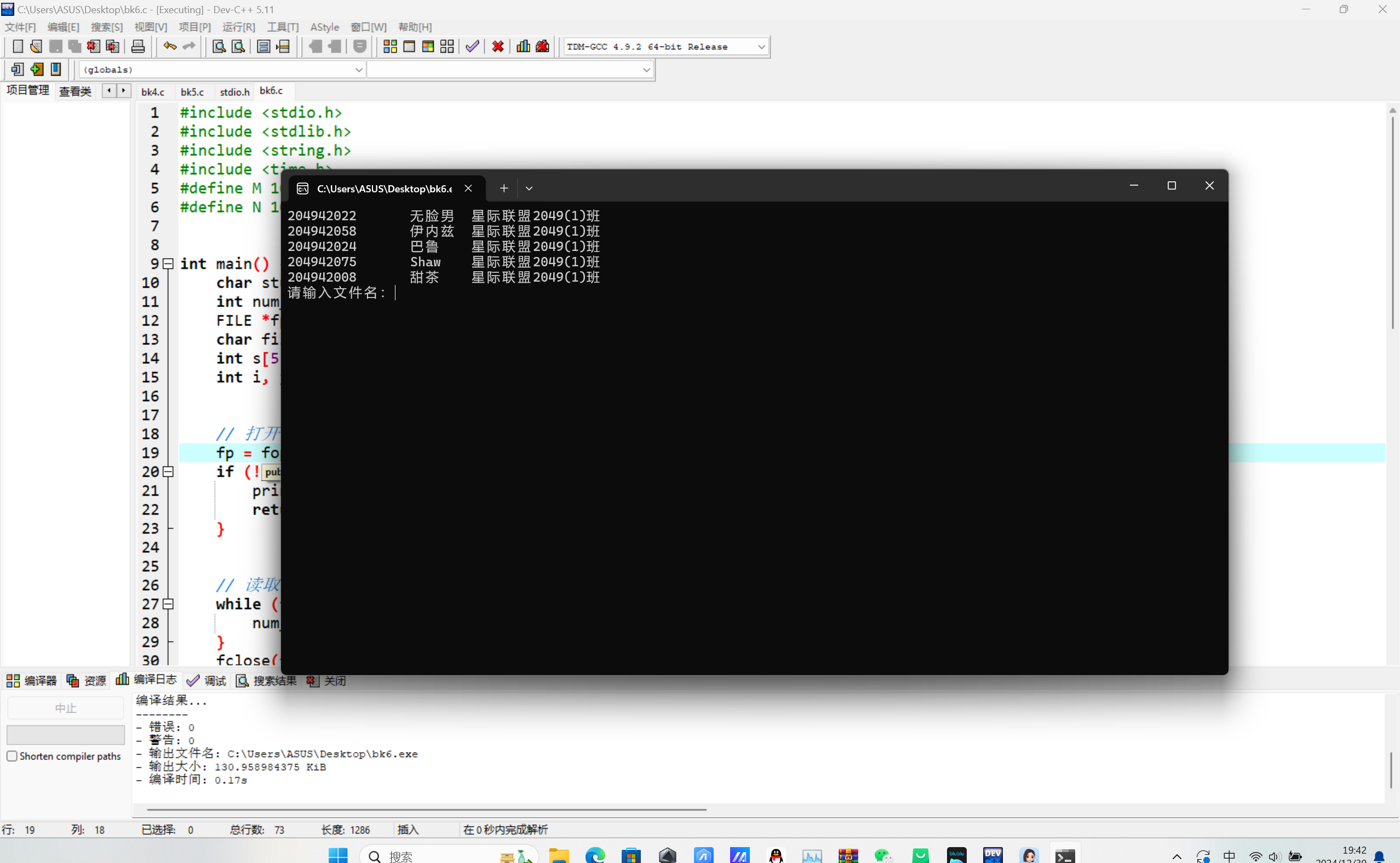Expand the (globals) scope dropdown
The height and width of the screenshot is (863, 1400).
[x=358, y=70]
